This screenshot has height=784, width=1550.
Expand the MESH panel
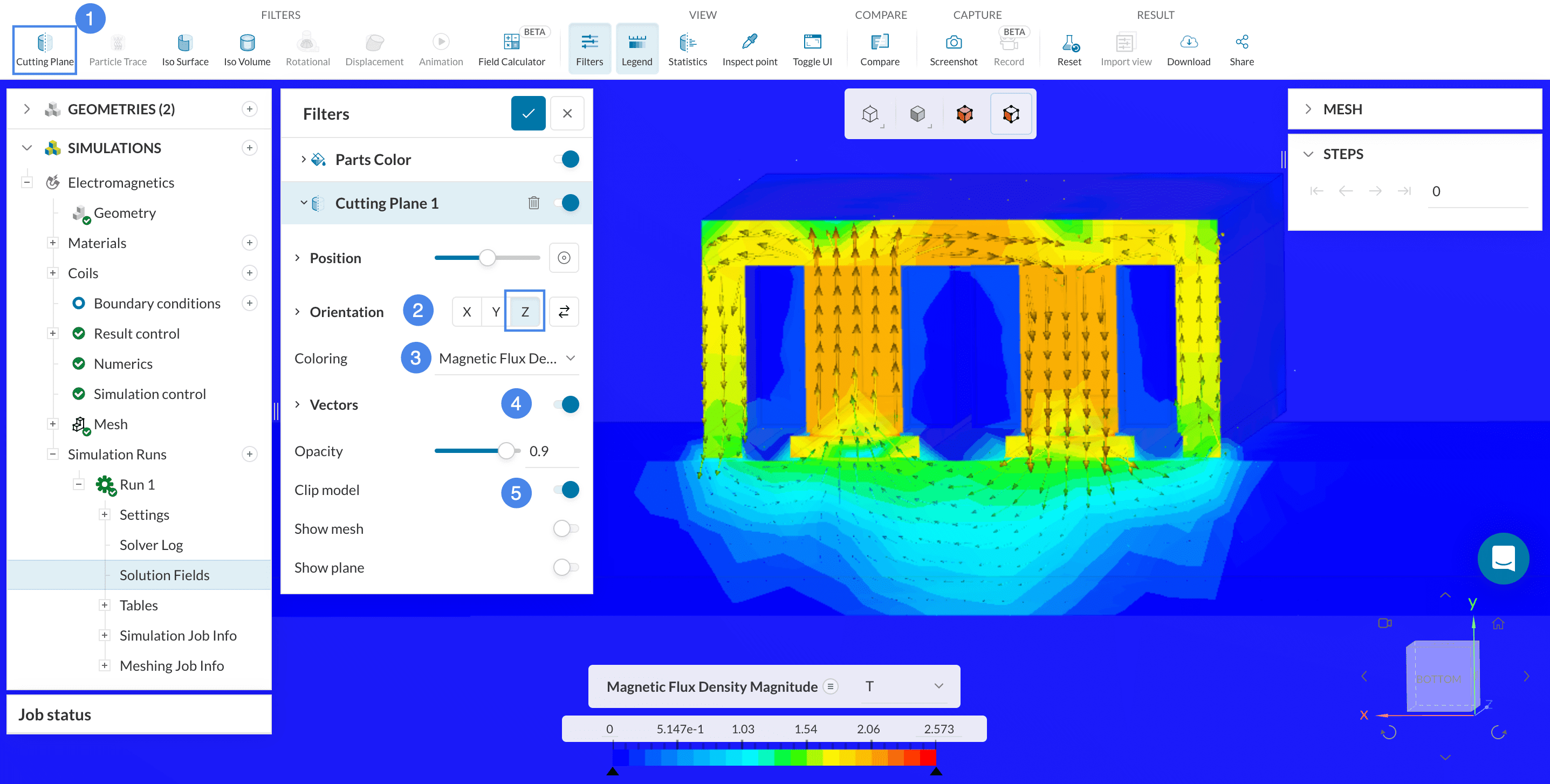pyautogui.click(x=1308, y=109)
